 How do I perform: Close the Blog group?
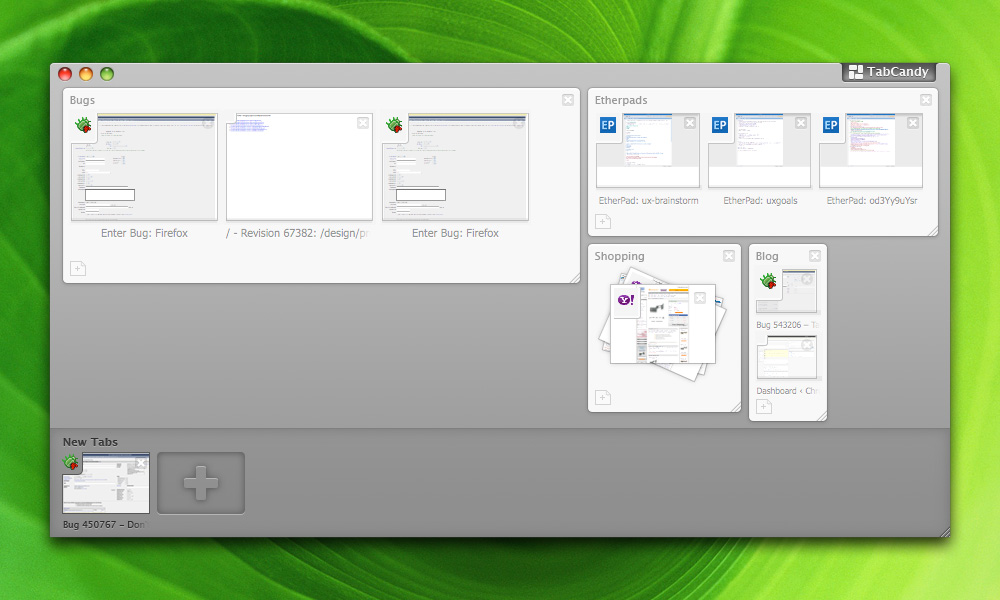(815, 256)
